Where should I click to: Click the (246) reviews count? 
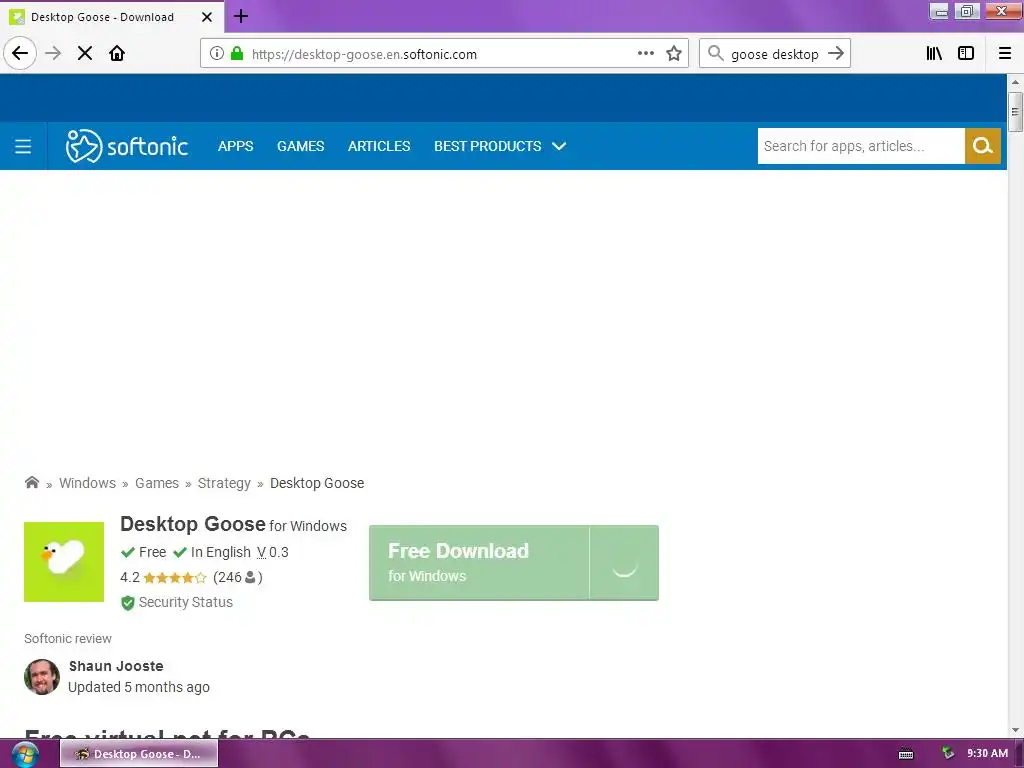(238, 577)
